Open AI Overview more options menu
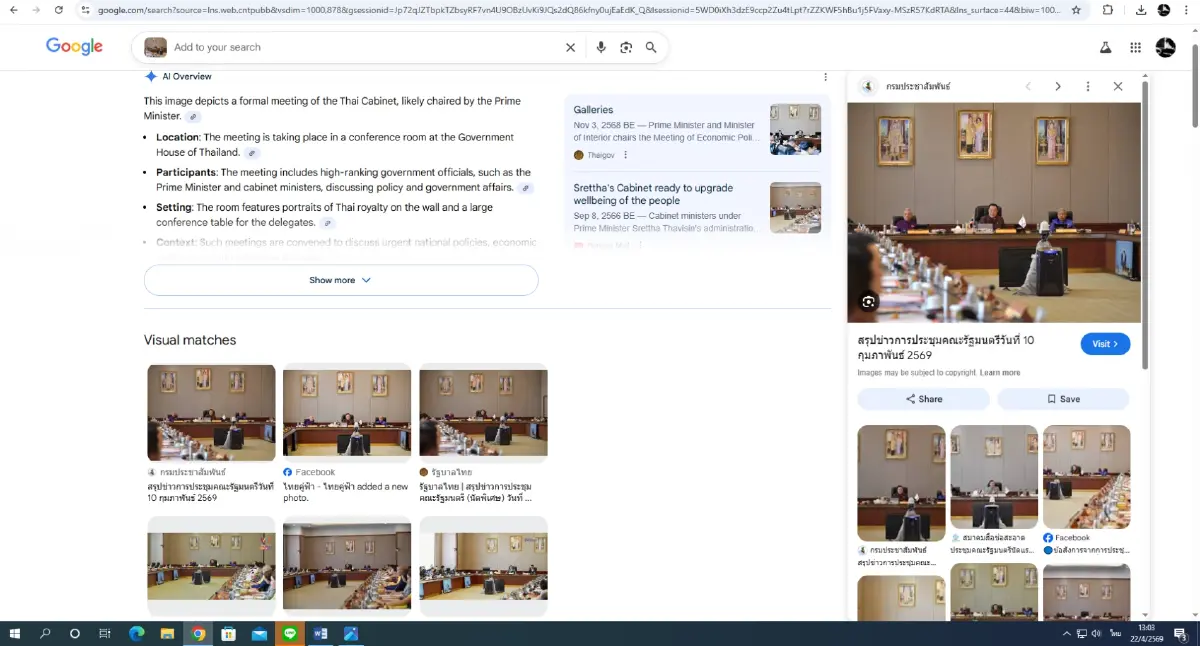This screenshot has width=1200, height=646. pos(825,77)
